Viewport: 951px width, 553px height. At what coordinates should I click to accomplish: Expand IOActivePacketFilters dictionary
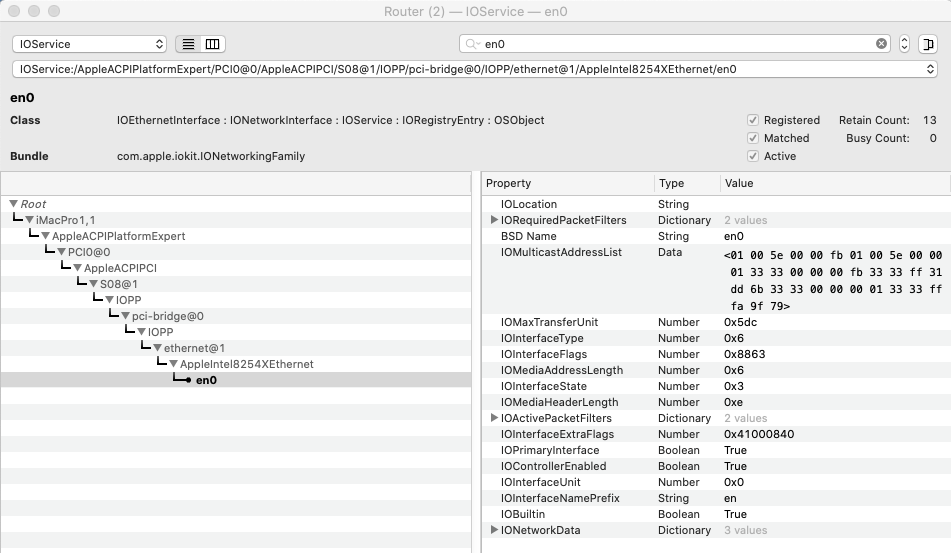(x=494, y=418)
